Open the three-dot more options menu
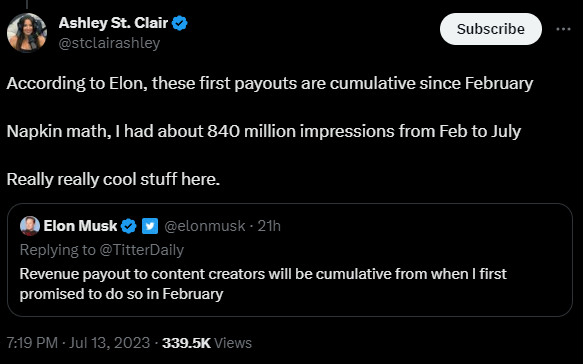Screen dimensions: 583x364 pos(563,29)
